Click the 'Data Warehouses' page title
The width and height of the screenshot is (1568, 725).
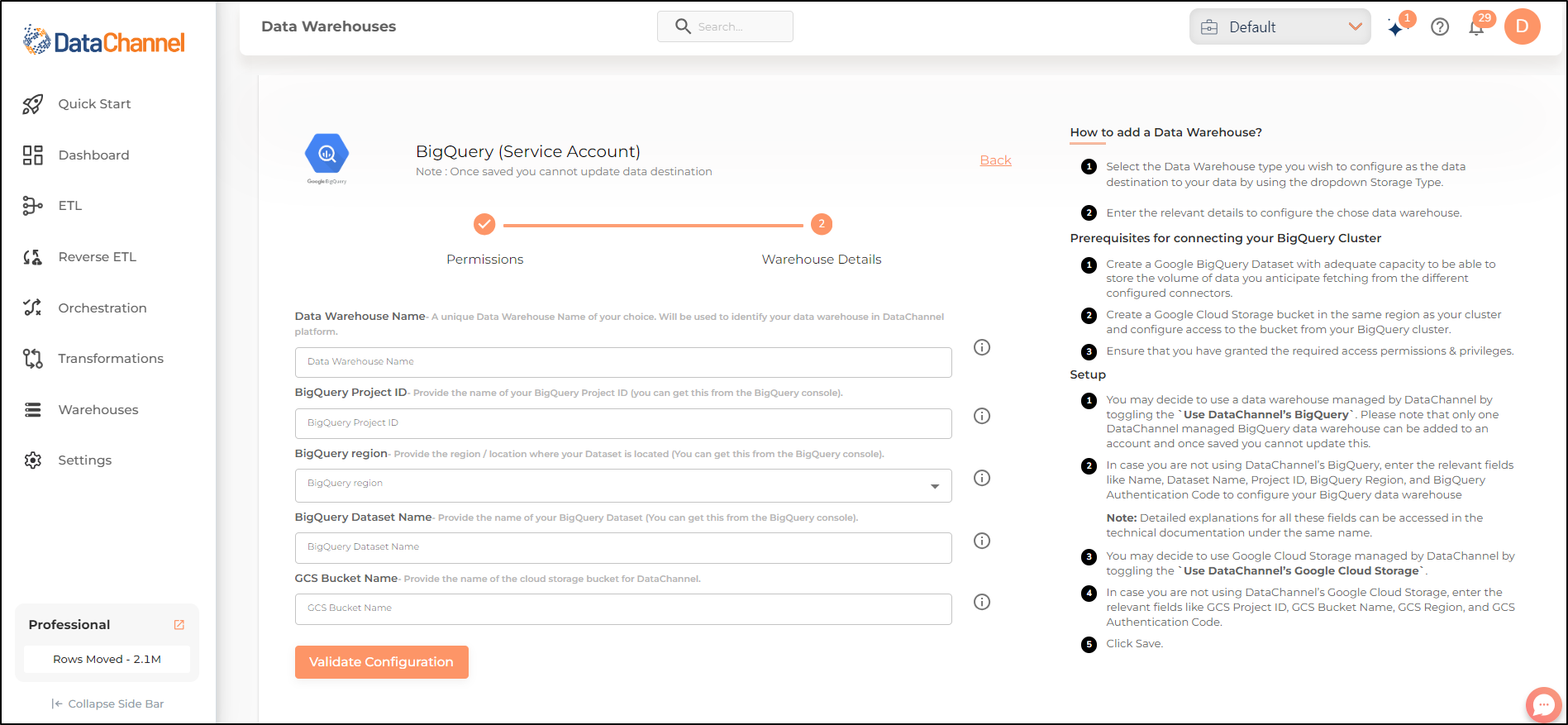pos(328,26)
